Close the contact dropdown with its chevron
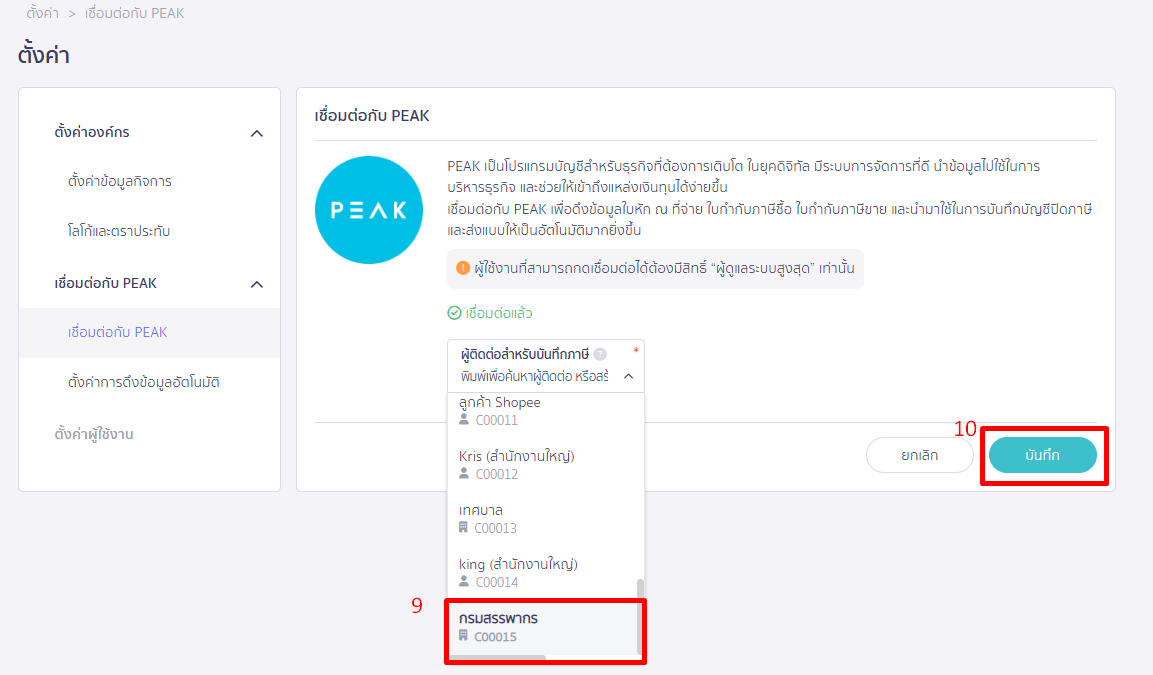 (629, 376)
